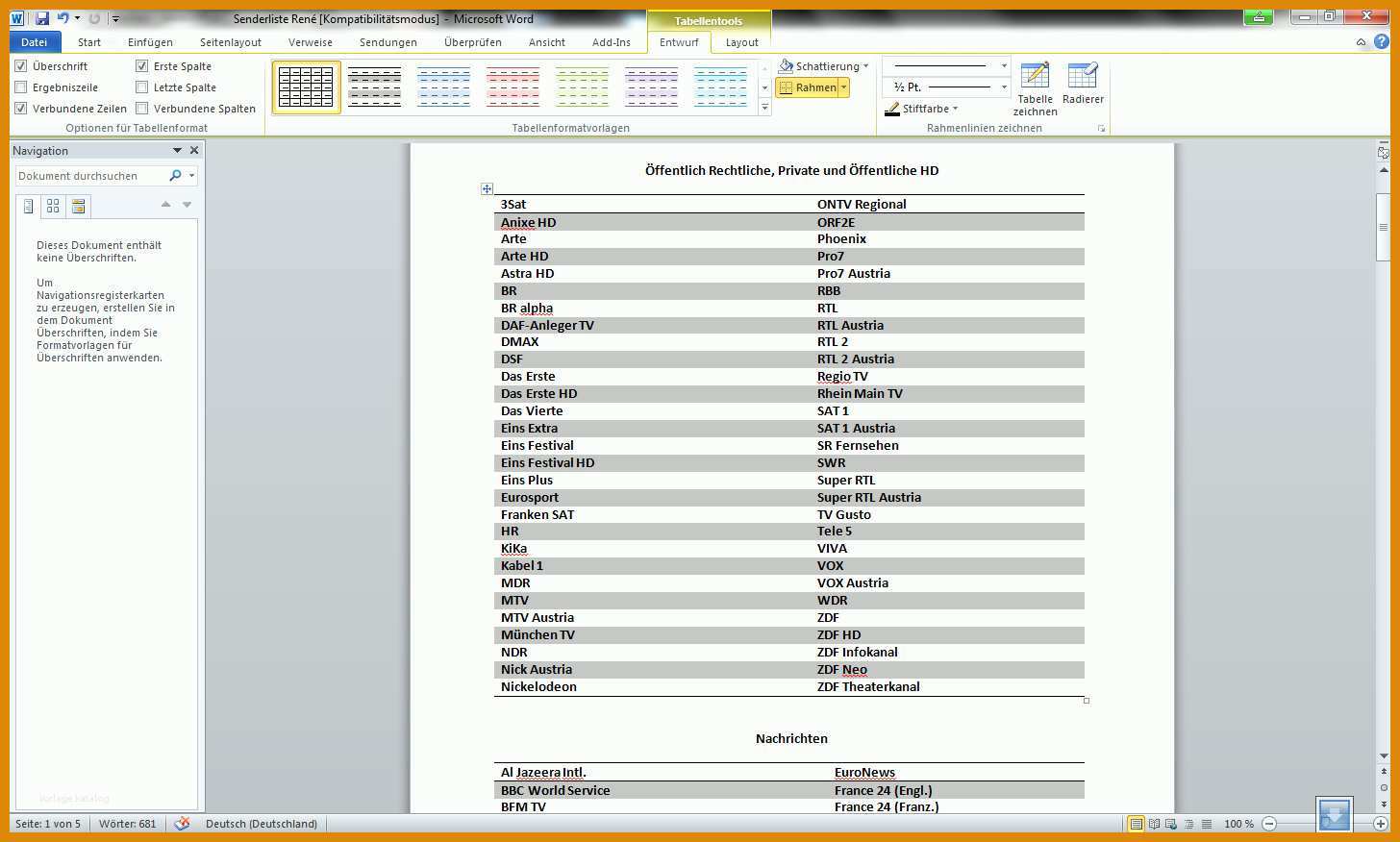This screenshot has height=842, width=1400.
Task: Customize the quick access toolbar
Action: [115, 19]
